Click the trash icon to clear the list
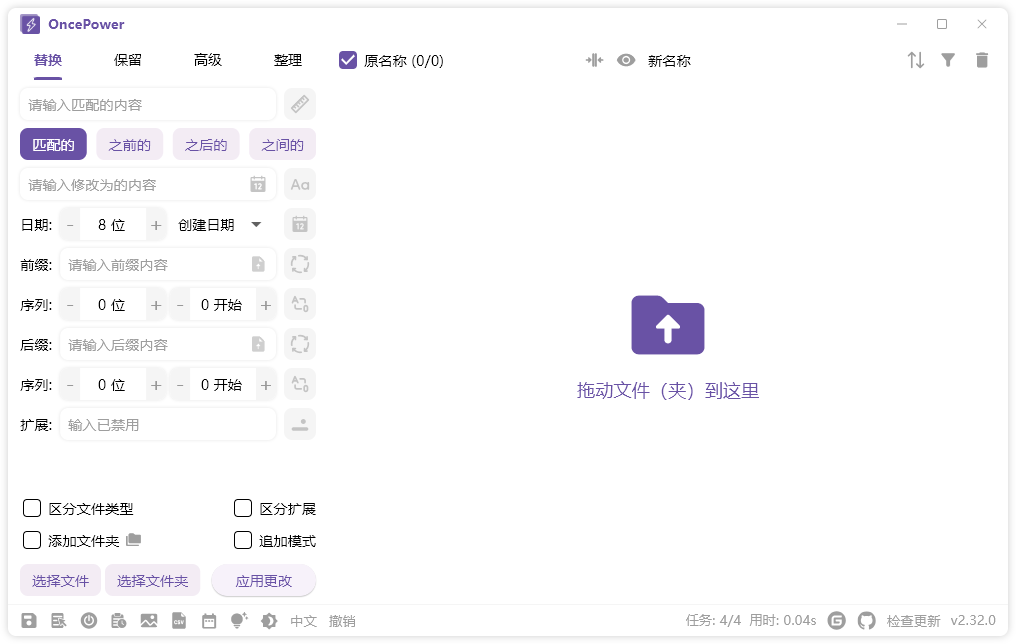This screenshot has height=644, width=1016. [x=982, y=60]
